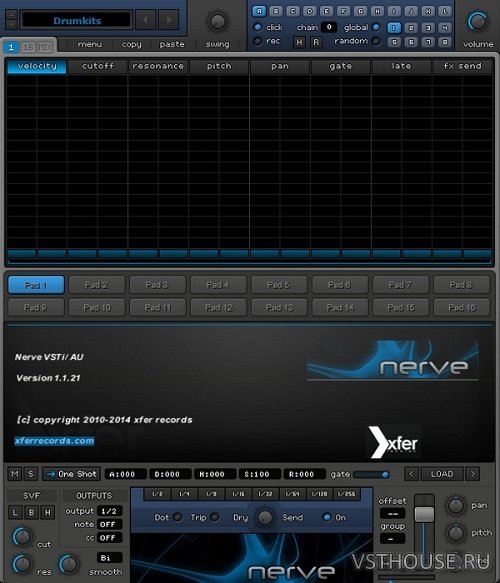500x583 pixels.
Task: Select the L low-pass filter type
Action: (x=15, y=513)
